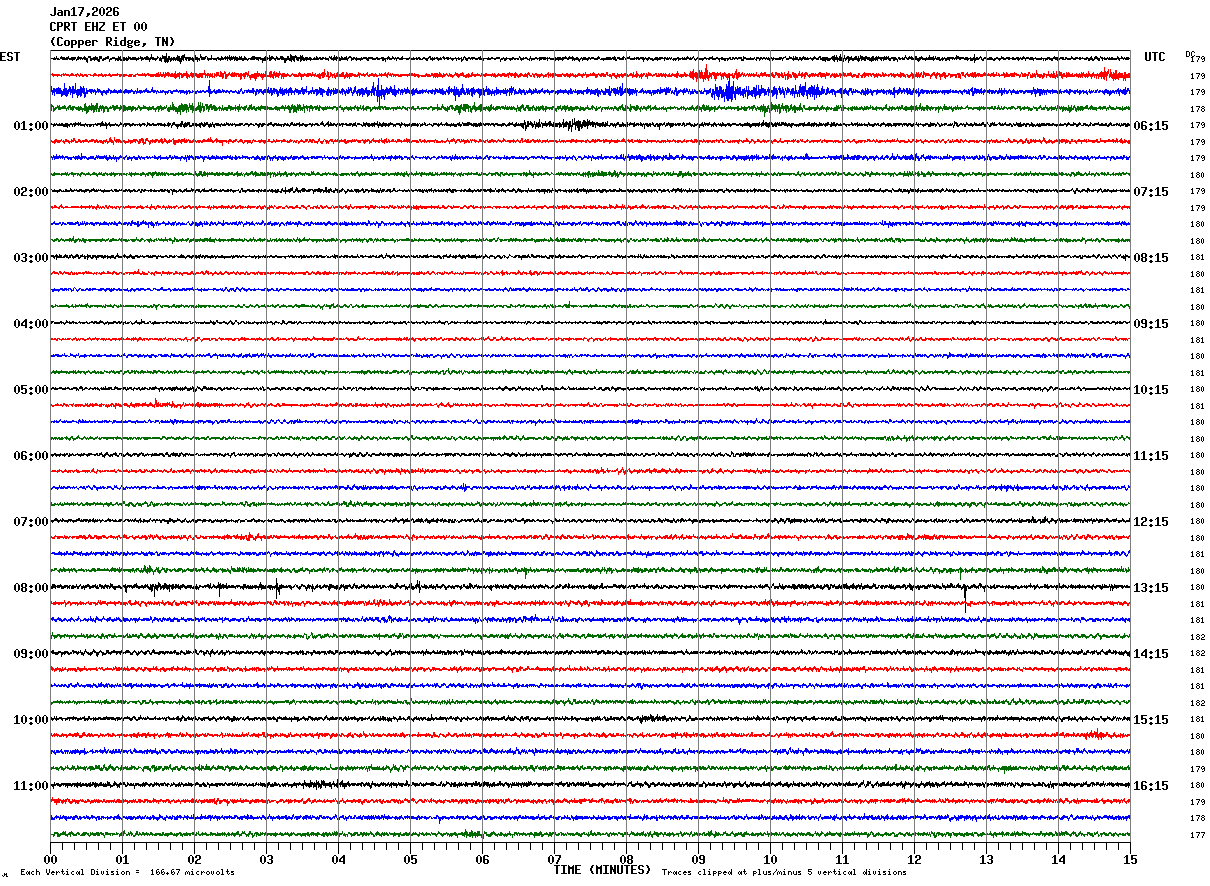
Task: Click the 13:15 UTC row label
Action: pyautogui.click(x=1151, y=588)
